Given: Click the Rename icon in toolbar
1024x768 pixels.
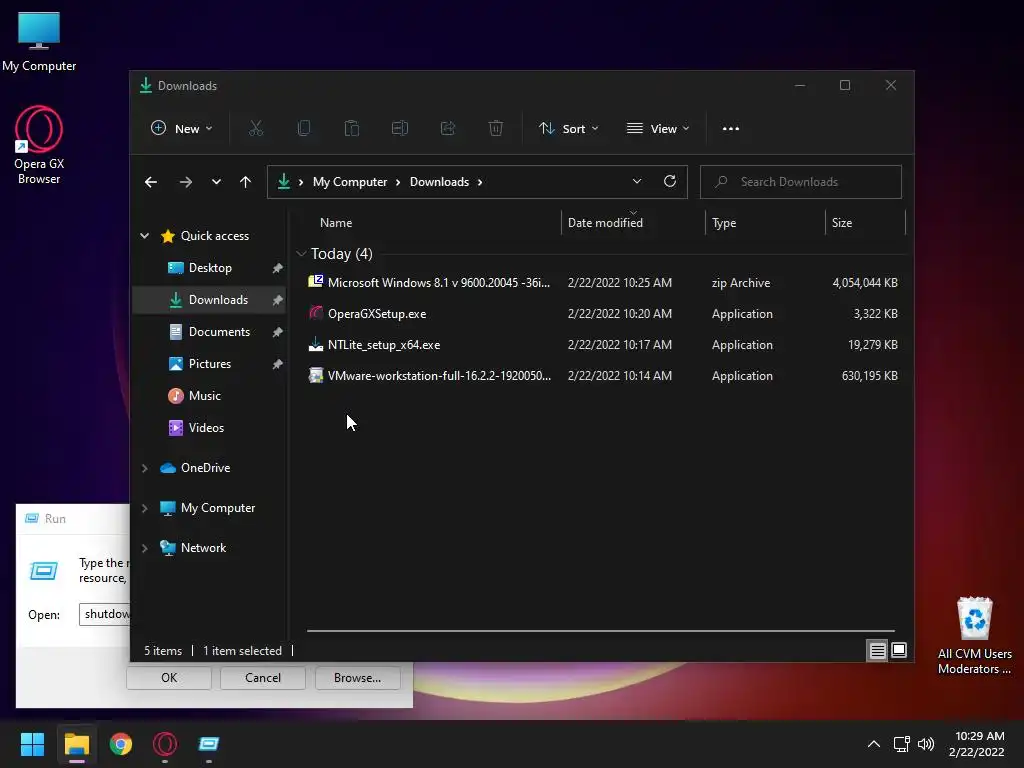Looking at the screenshot, I should (400, 128).
